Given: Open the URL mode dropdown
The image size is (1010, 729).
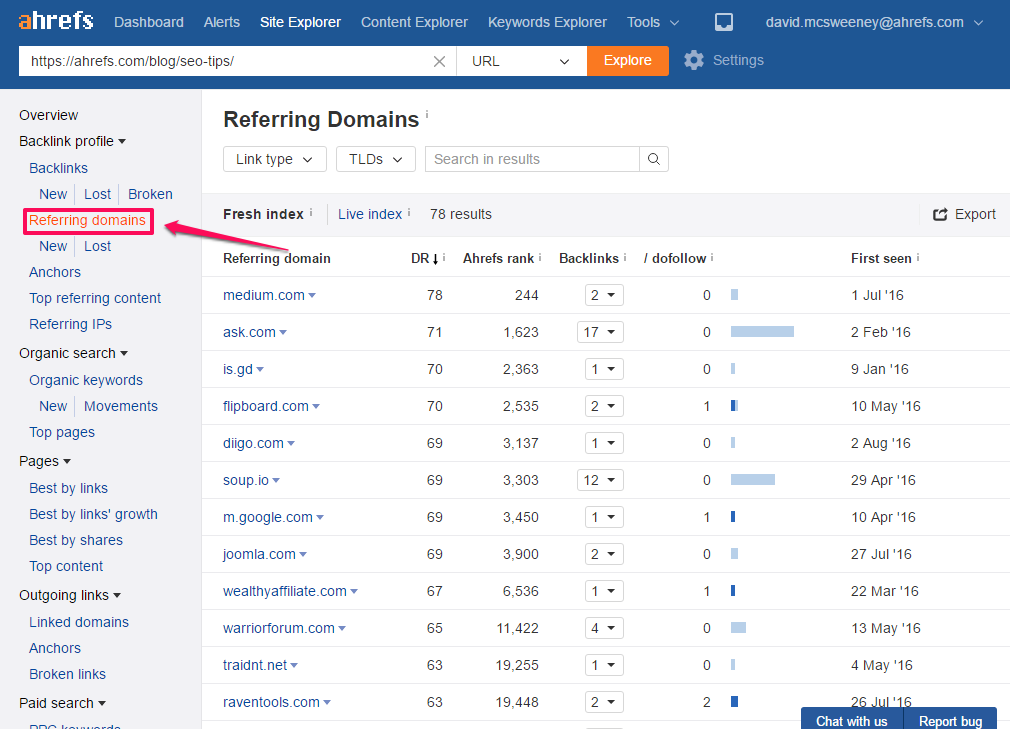Looking at the screenshot, I should (521, 61).
